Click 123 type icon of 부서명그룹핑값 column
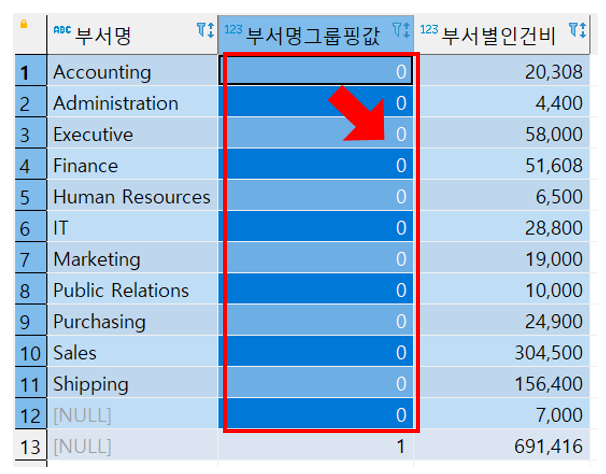The height and width of the screenshot is (474, 606). click(233, 30)
